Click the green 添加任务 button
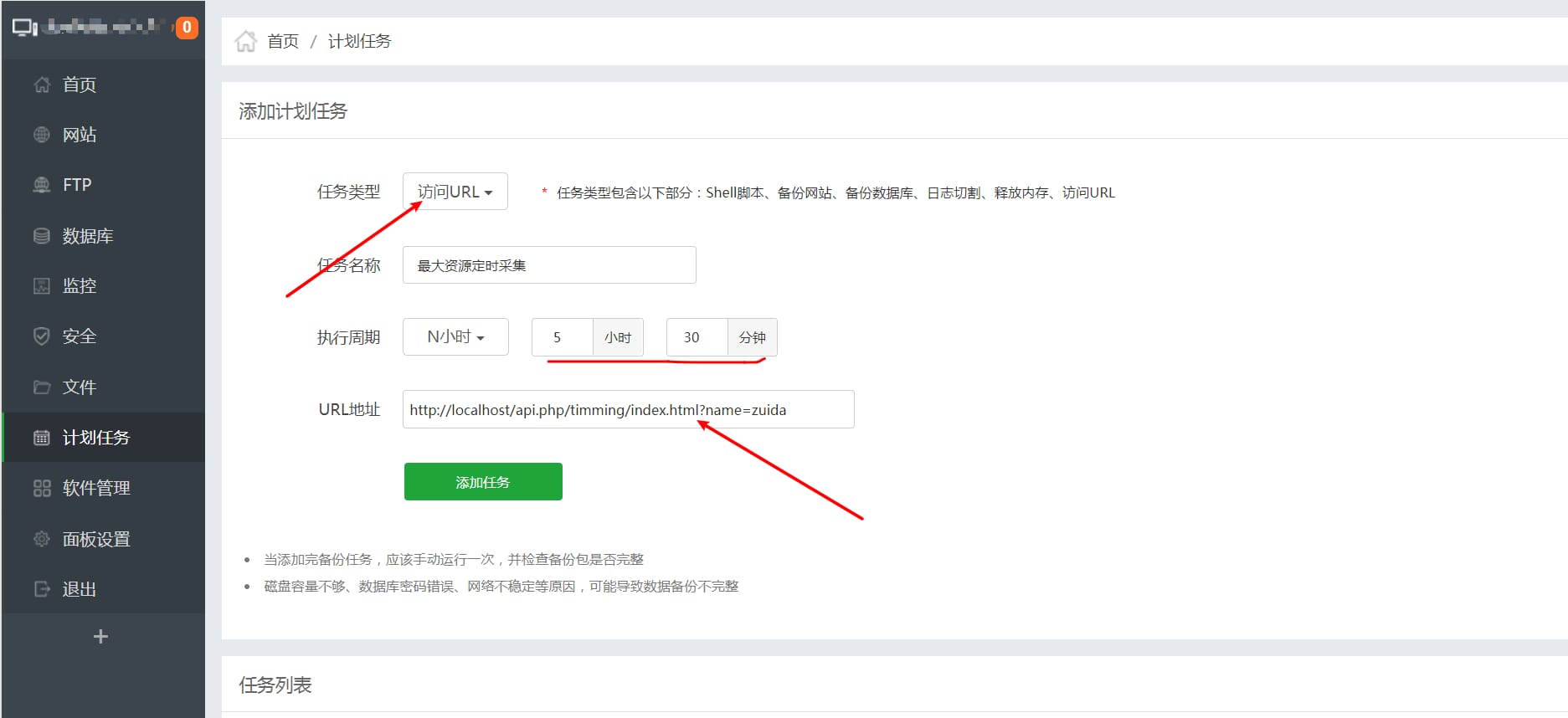 pos(483,482)
